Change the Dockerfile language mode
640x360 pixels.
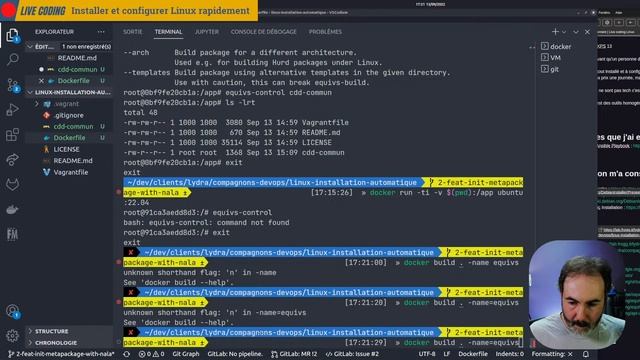click(x=473, y=354)
